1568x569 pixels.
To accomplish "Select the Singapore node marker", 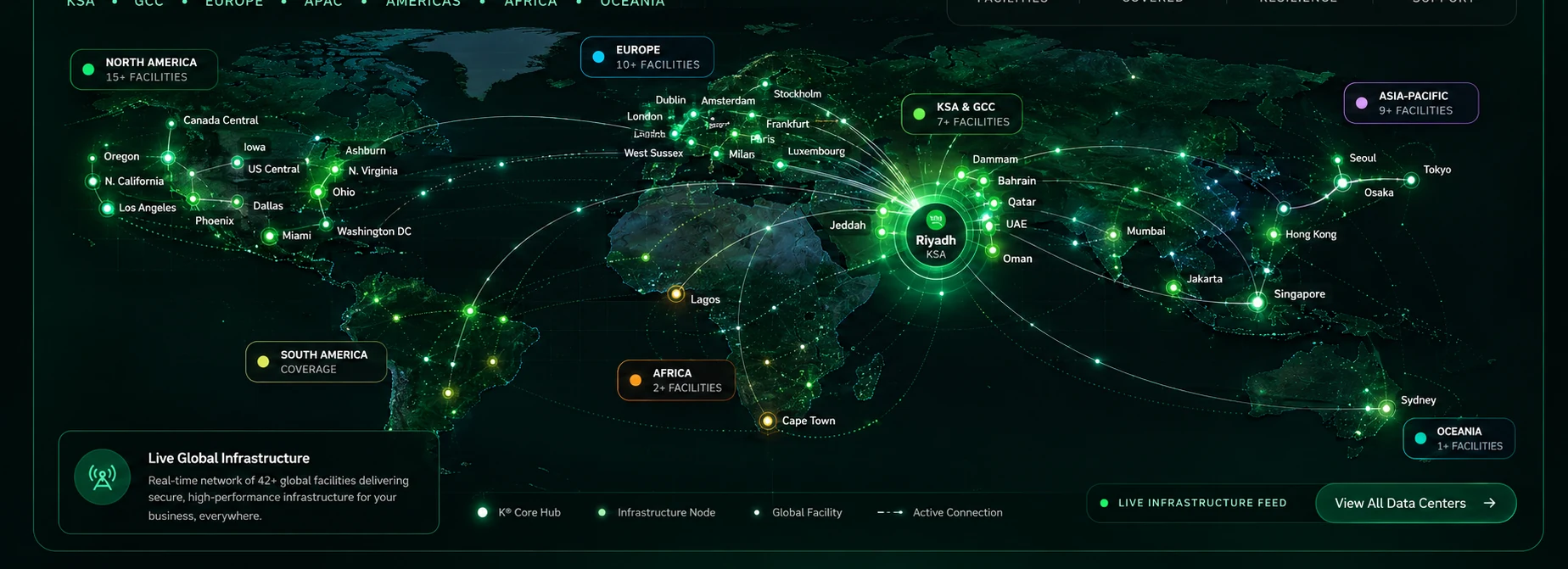I will [x=1257, y=302].
